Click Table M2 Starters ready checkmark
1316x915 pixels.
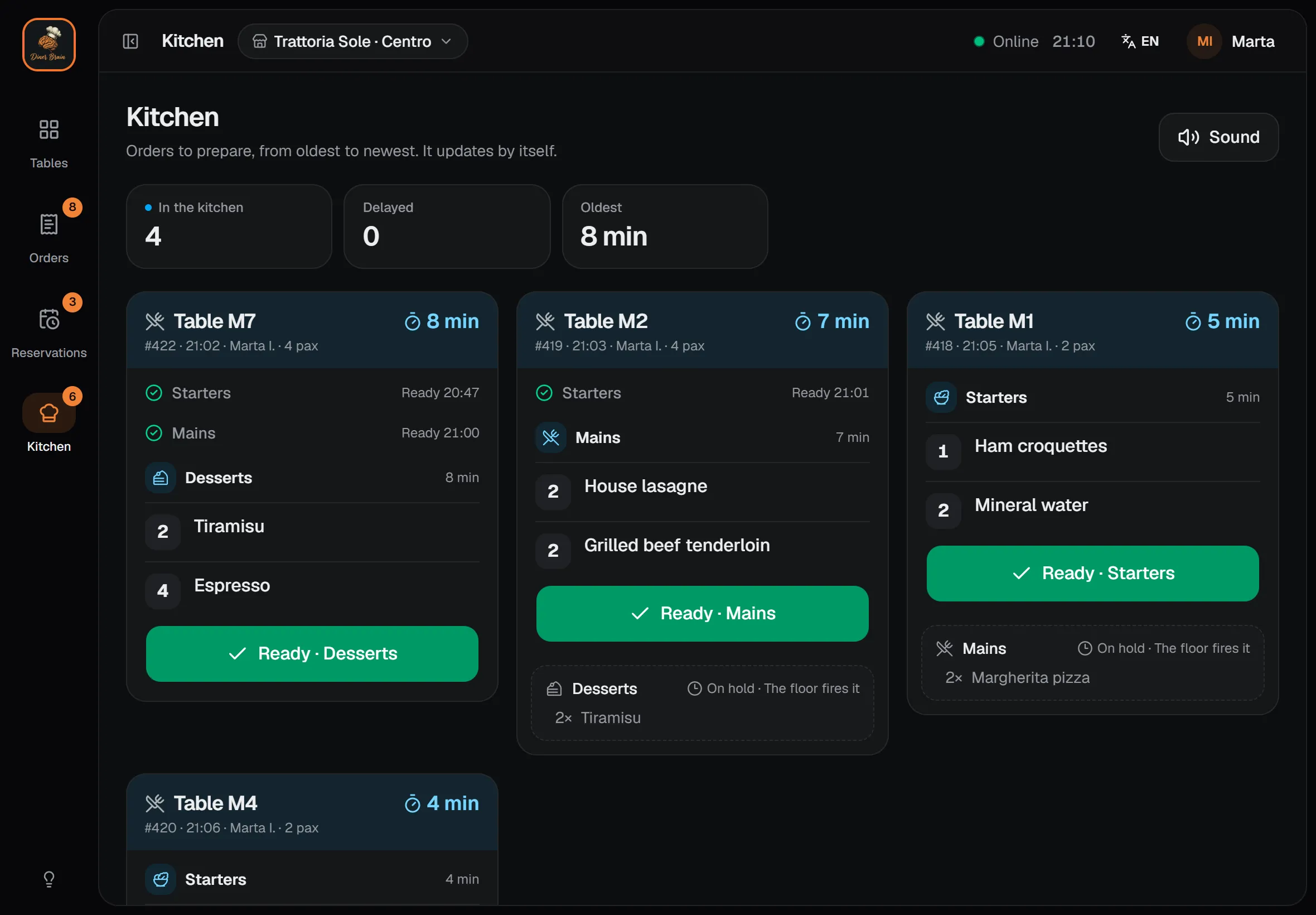pos(544,393)
